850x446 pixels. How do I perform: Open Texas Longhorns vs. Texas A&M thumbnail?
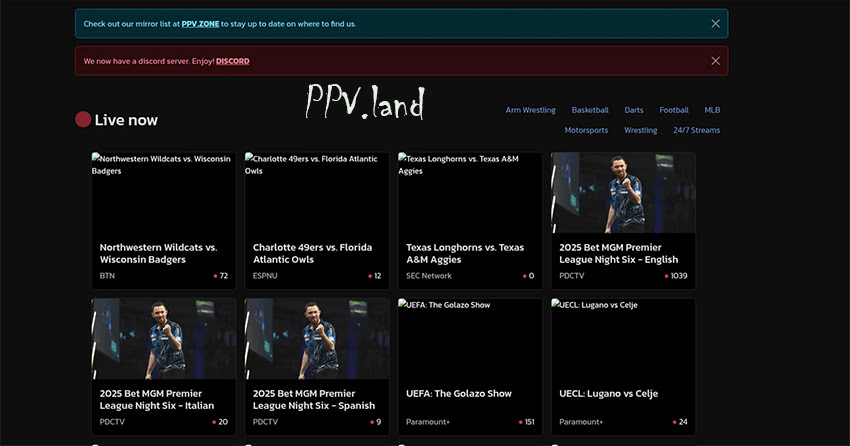[x=470, y=192]
